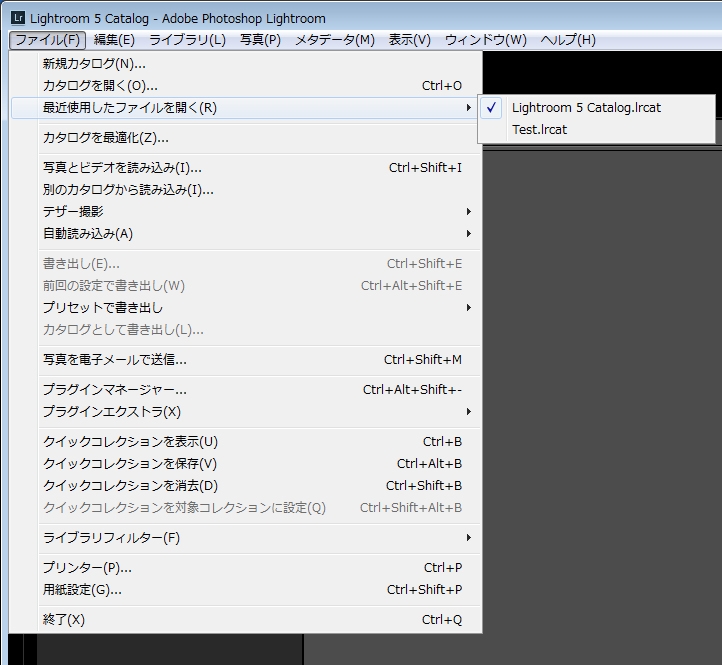Screen dimensions: 722x665
Task: Open Test.lrcat recent catalog
Action: [x=597, y=130]
